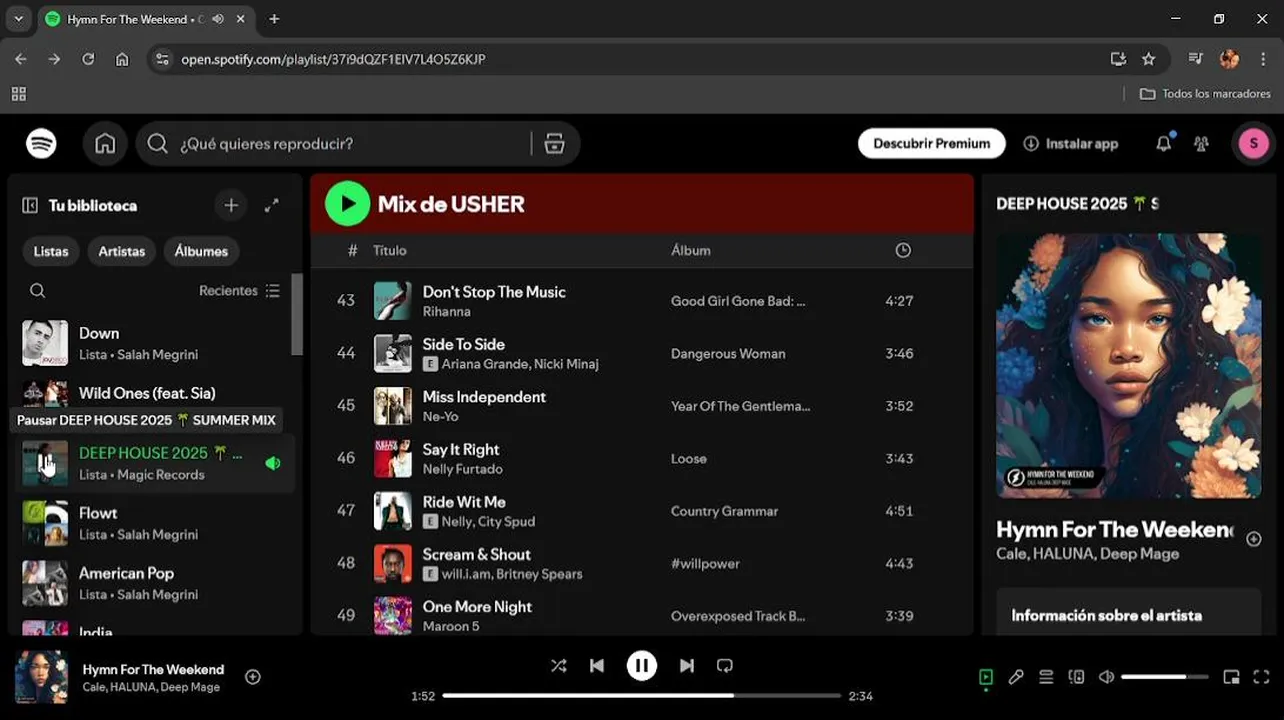This screenshot has height=720, width=1284.
Task: Open the Browse box icon beside search
Action: coord(554,144)
